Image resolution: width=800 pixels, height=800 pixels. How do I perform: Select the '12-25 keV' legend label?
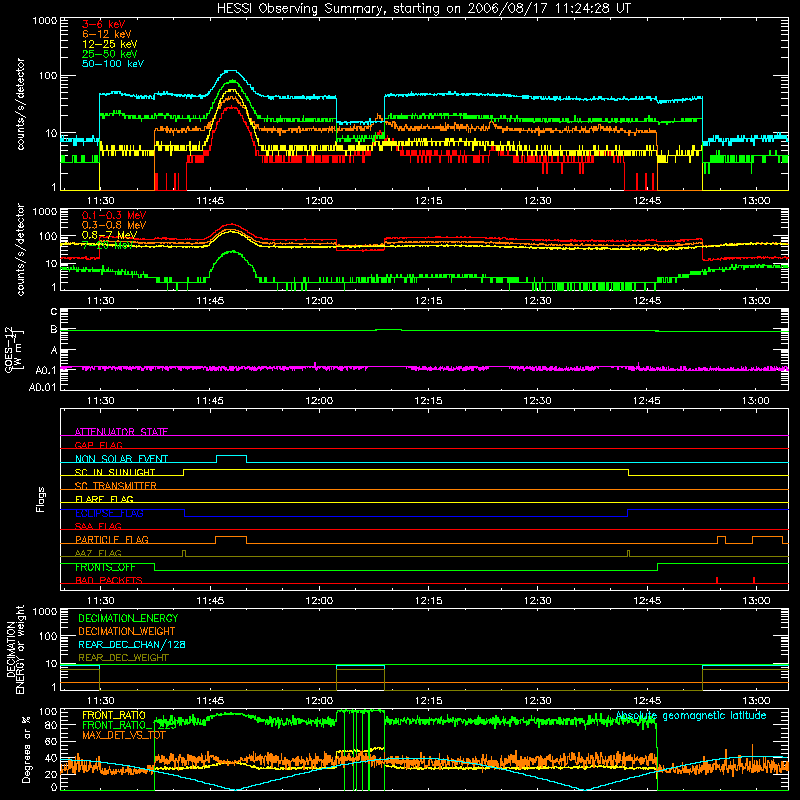tap(110, 44)
